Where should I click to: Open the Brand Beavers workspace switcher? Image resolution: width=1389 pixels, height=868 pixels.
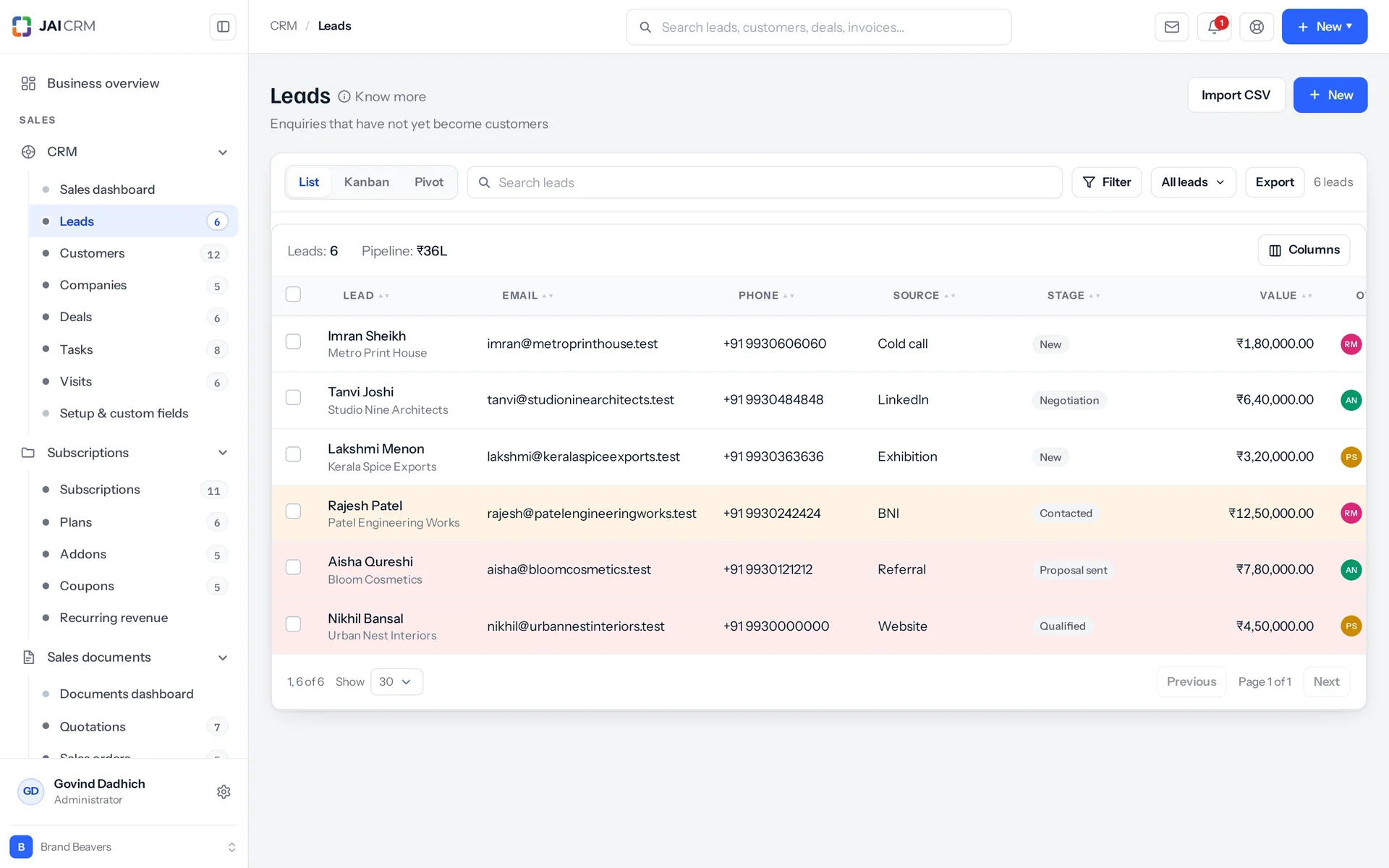[x=124, y=846]
